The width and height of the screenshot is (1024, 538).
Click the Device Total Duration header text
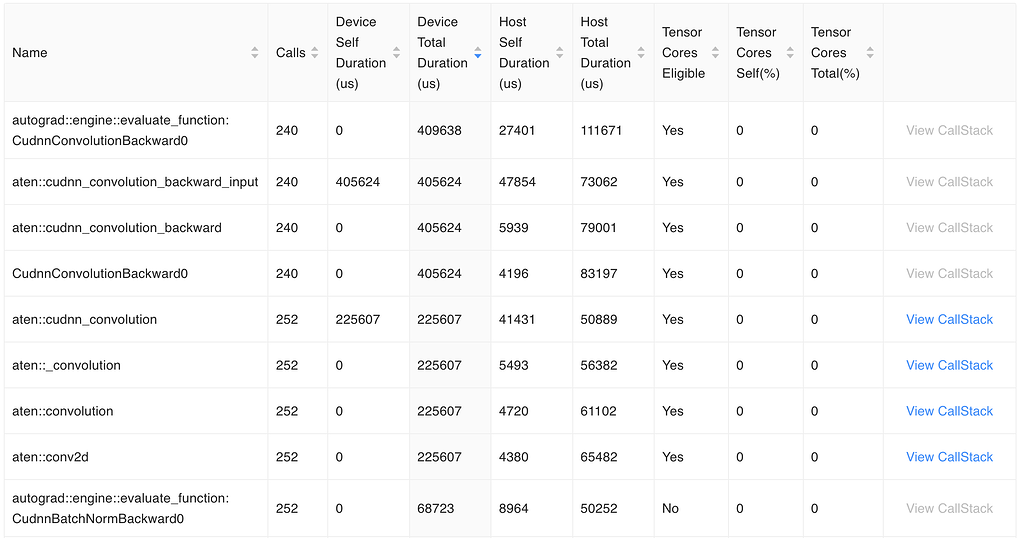coord(442,53)
